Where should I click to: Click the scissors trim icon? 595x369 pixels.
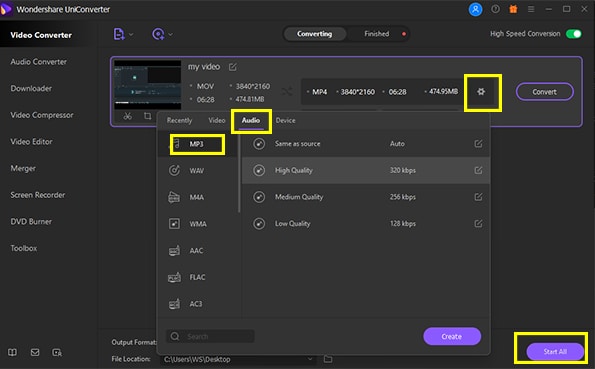click(x=128, y=116)
